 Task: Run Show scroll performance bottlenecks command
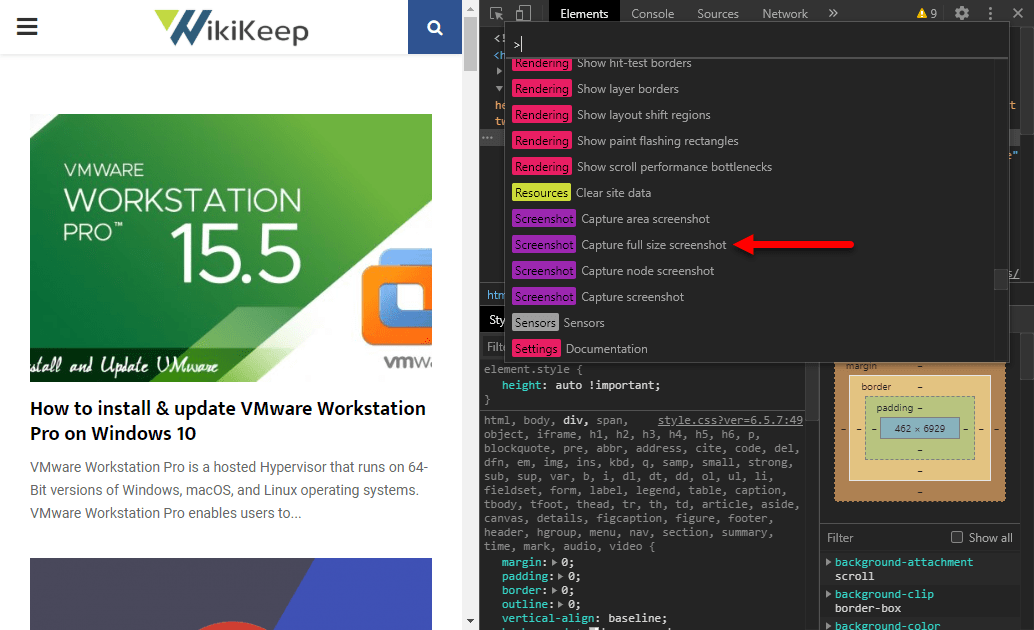pyautogui.click(x=757, y=167)
